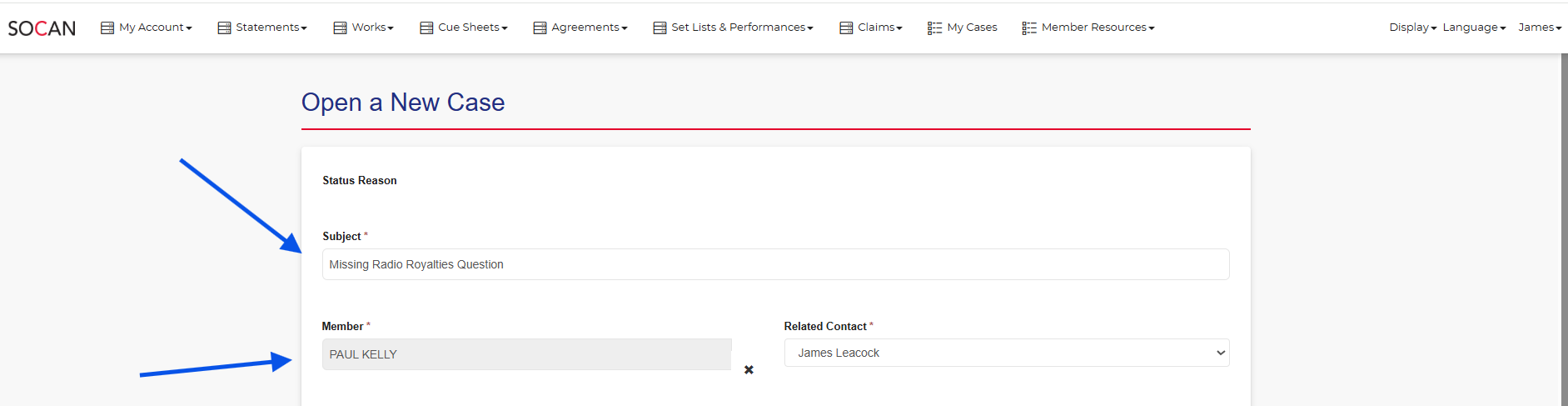1568x406 pixels.
Task: Click the Claims list icon
Action: coord(846,28)
